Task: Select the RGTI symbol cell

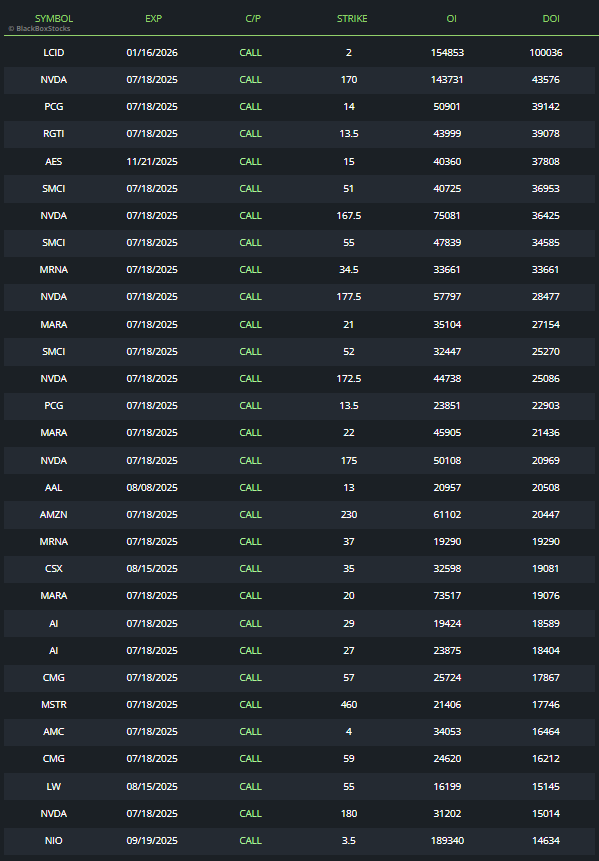Action: (x=54, y=133)
